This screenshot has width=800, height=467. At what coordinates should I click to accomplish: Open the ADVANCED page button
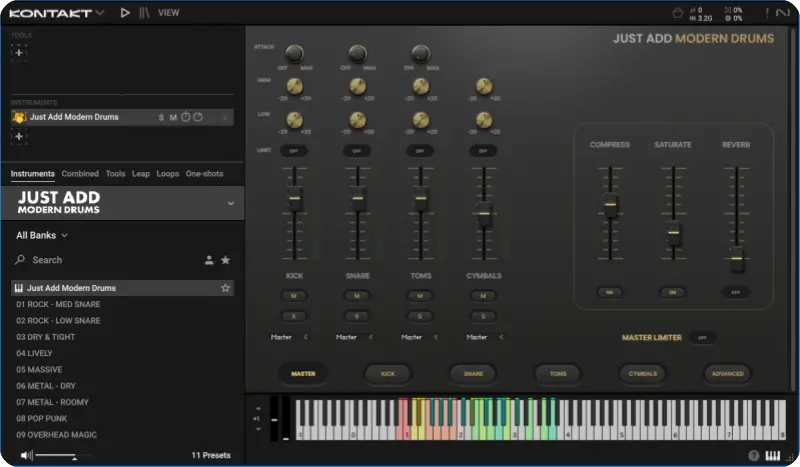[x=727, y=374]
